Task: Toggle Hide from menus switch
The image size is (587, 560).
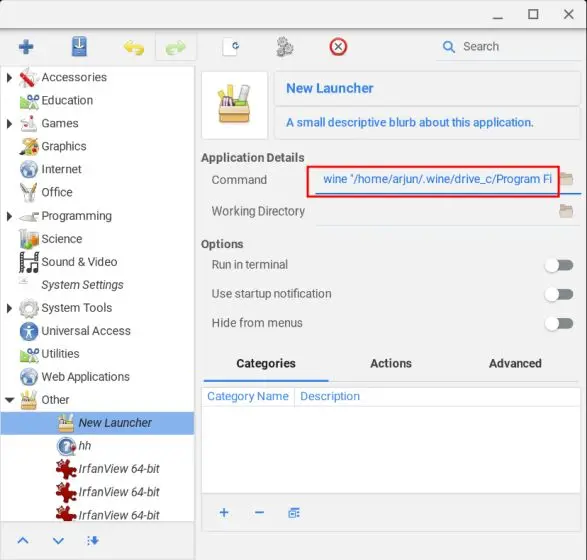Action: coord(559,323)
